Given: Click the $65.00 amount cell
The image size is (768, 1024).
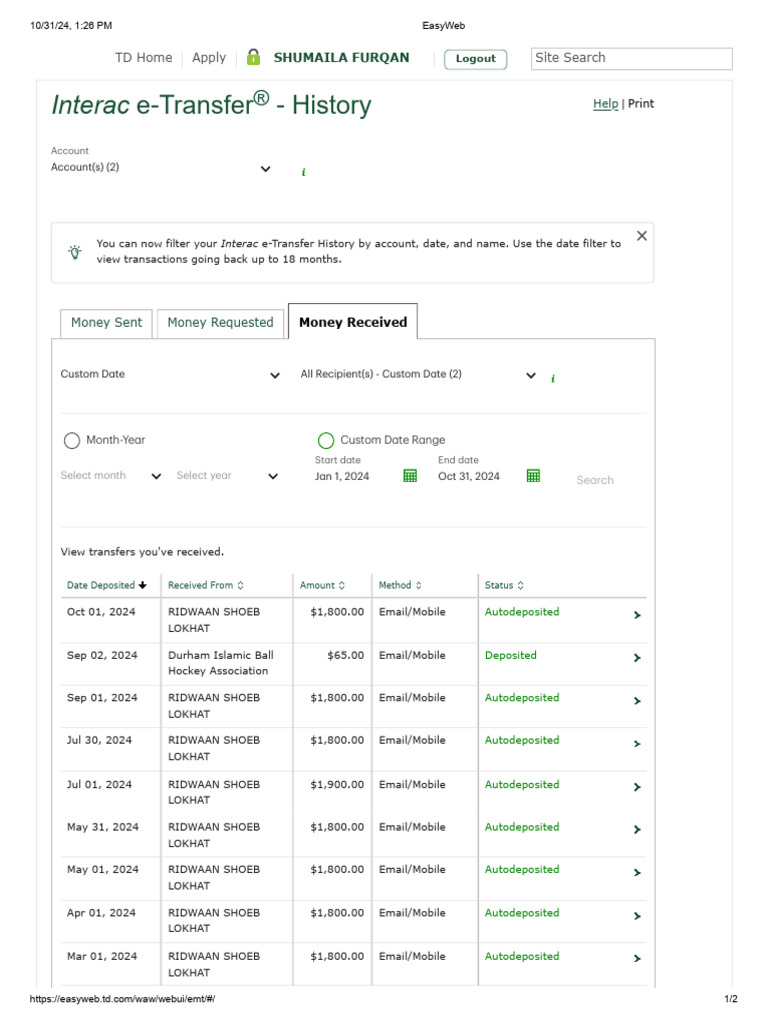Looking at the screenshot, I should click(x=345, y=655).
